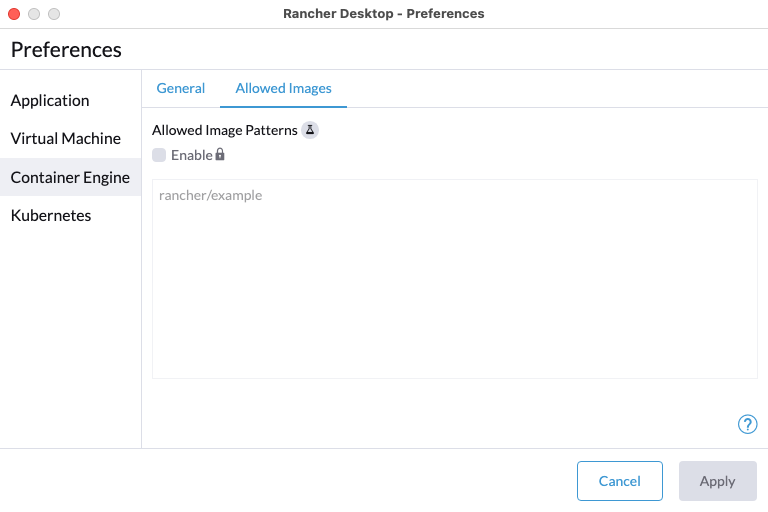This screenshot has height=512, width=768.
Task: Open the Application preferences section
Action: click(x=50, y=100)
